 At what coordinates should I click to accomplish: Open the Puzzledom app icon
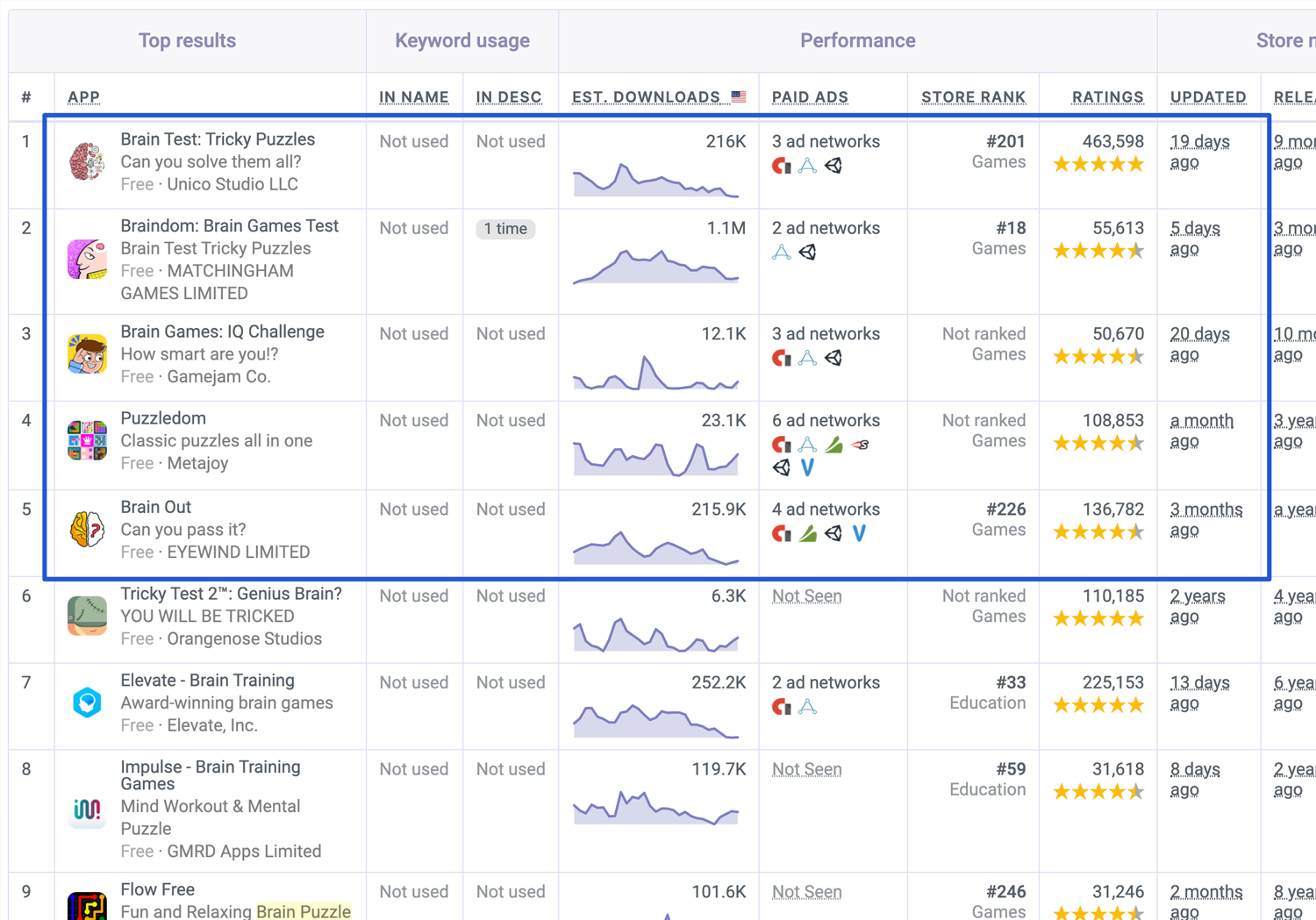(87, 440)
